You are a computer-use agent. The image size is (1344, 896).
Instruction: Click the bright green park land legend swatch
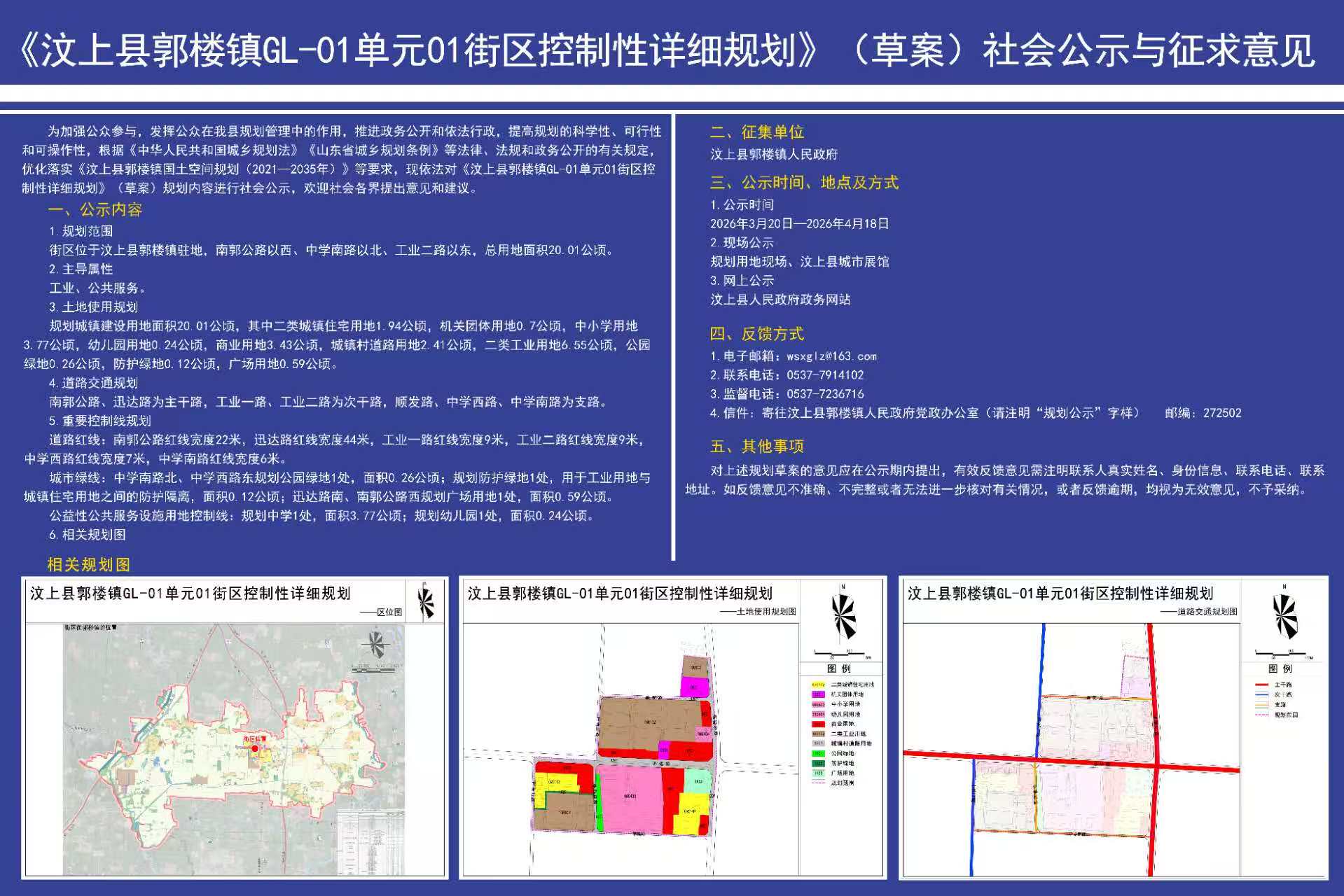817,754
